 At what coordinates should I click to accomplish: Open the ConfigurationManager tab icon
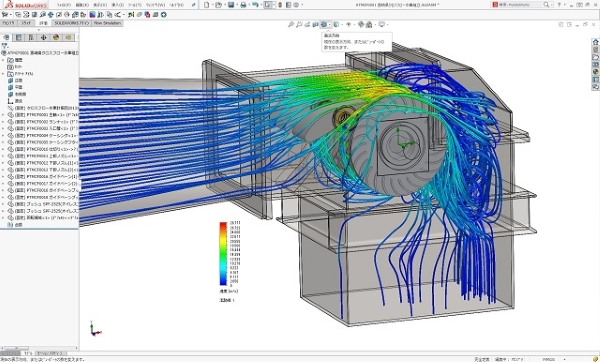point(31,38)
